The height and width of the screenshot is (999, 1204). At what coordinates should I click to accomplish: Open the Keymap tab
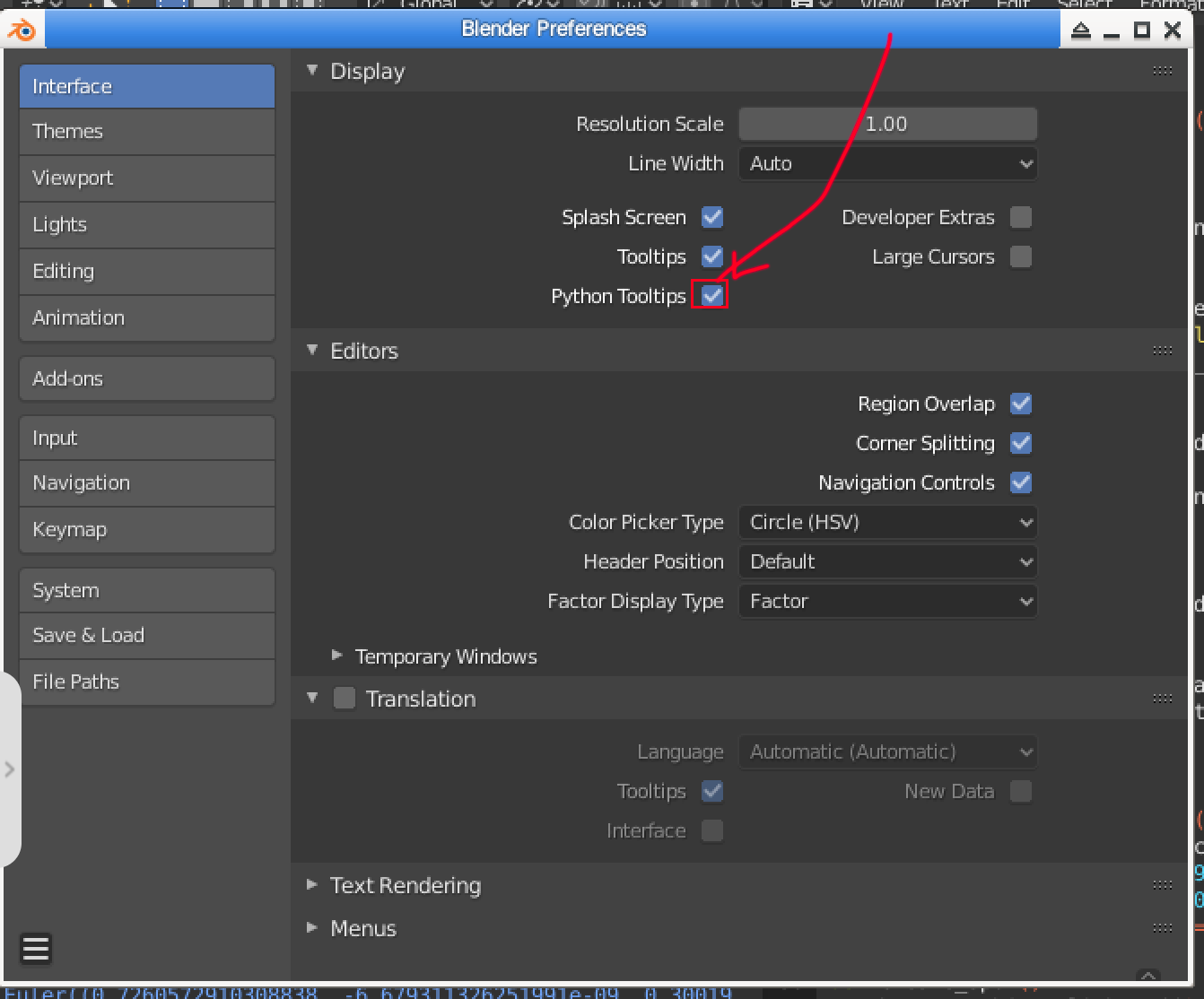(147, 529)
